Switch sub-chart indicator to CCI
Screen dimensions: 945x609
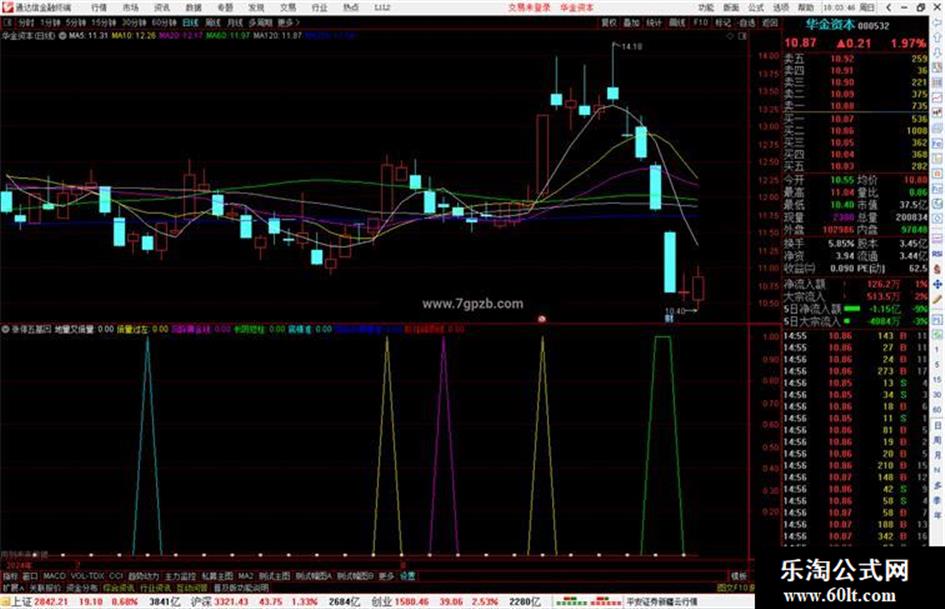(x=116, y=576)
